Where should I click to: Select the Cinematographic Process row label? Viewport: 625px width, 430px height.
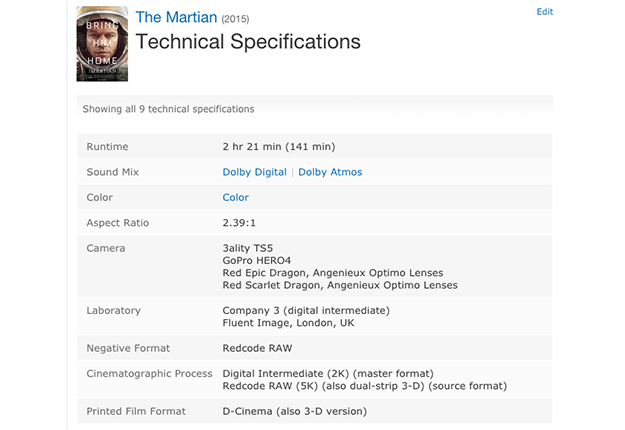149,373
